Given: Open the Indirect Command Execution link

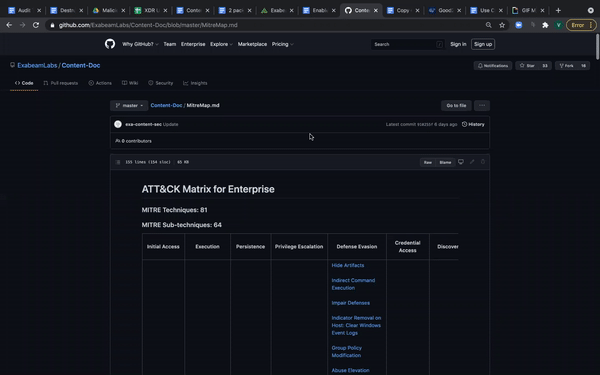Looking at the screenshot, I should pyautogui.click(x=353, y=284).
